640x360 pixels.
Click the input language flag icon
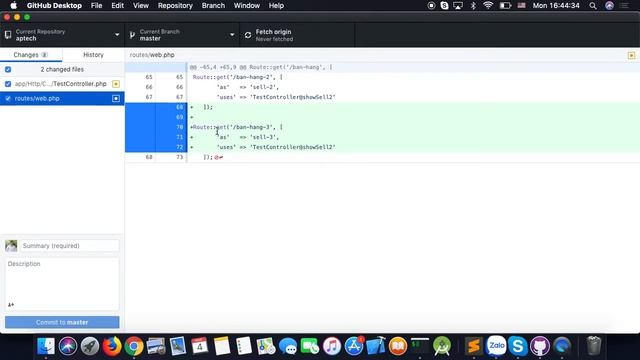[x=521, y=6]
